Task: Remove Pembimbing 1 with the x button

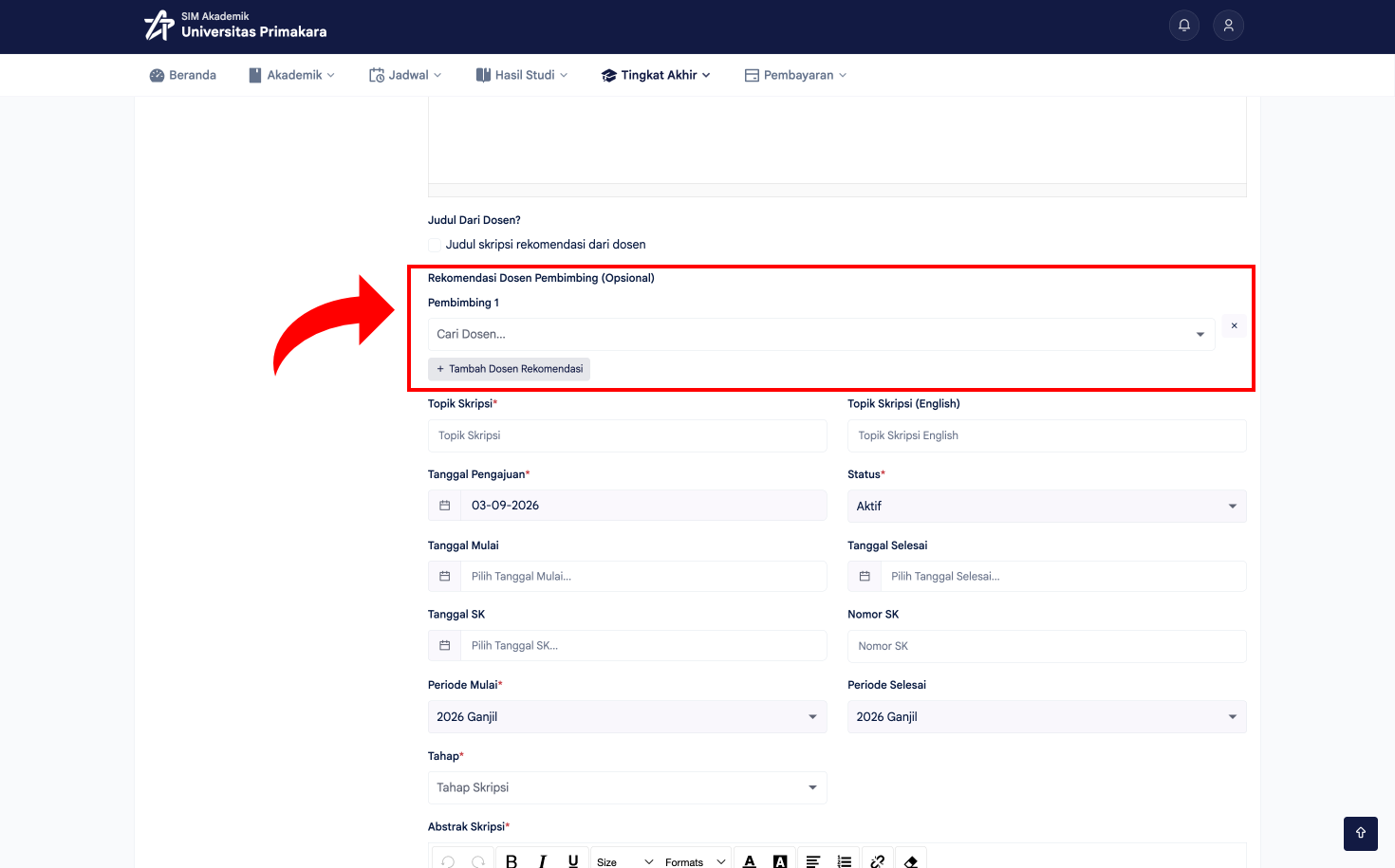Action: [1234, 326]
